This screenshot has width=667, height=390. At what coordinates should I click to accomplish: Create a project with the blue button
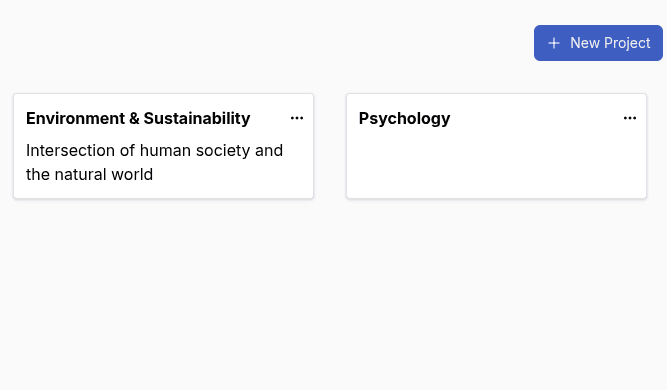click(x=598, y=43)
